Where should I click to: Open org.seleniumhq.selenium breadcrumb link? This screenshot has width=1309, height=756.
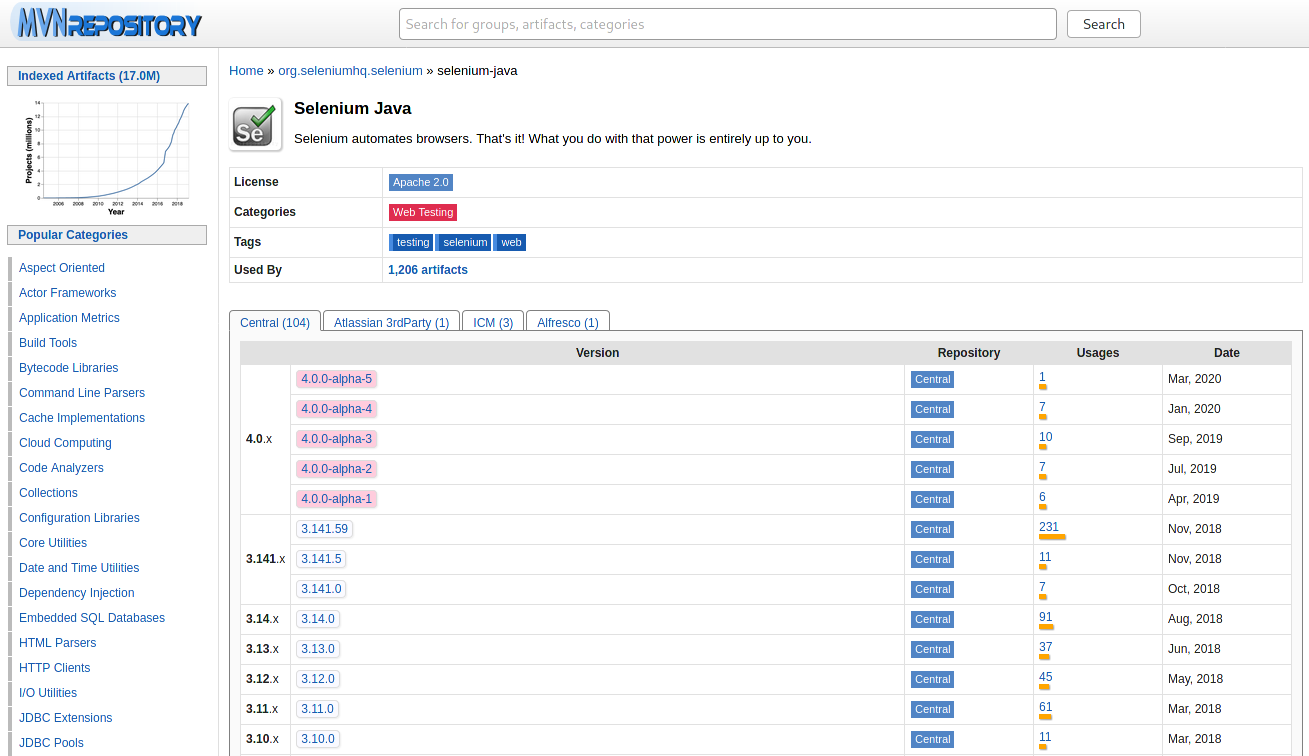[350, 71]
